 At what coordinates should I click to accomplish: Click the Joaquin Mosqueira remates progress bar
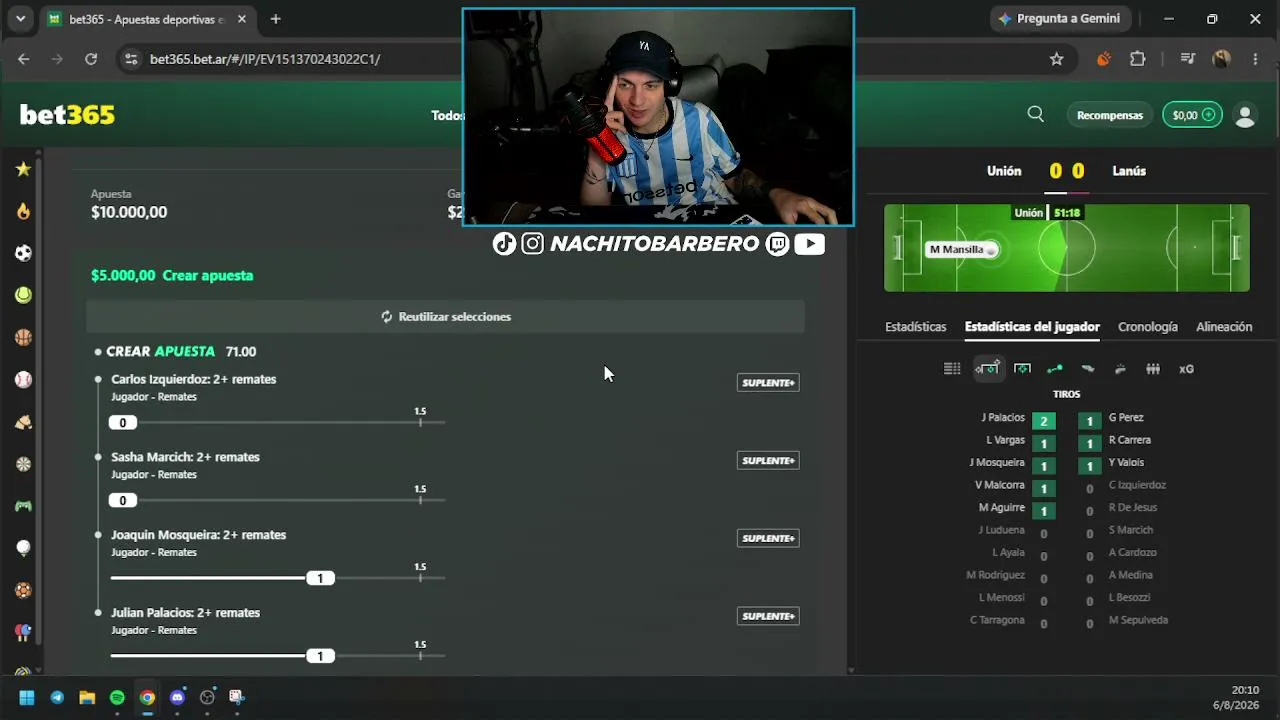(x=277, y=578)
